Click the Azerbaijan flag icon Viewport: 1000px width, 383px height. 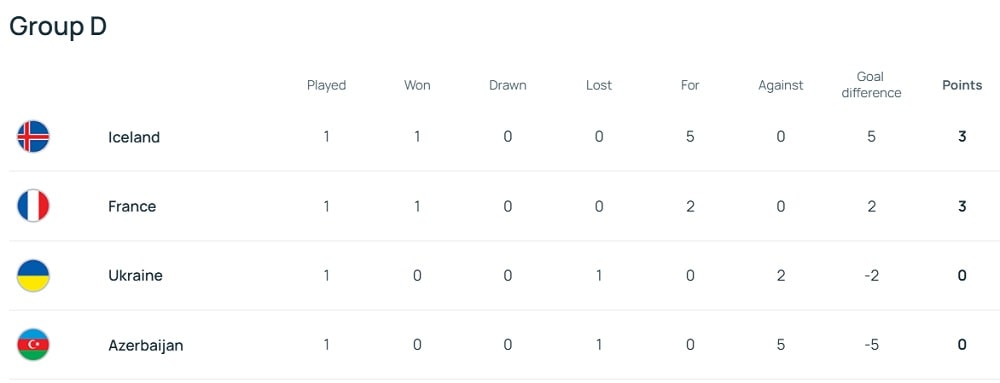tap(33, 345)
